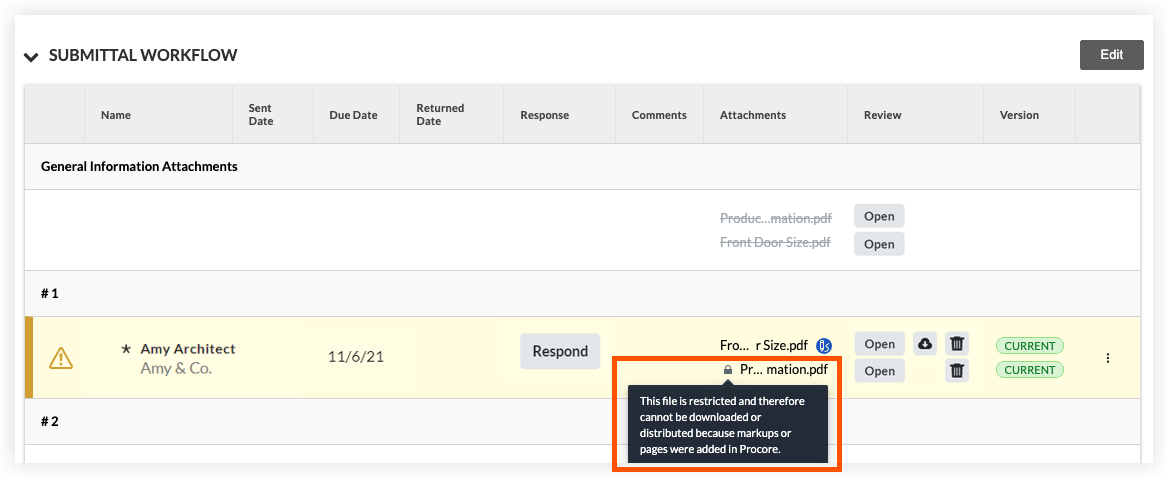1168x487 pixels.
Task: Click the Version column header
Action: 1019,115
